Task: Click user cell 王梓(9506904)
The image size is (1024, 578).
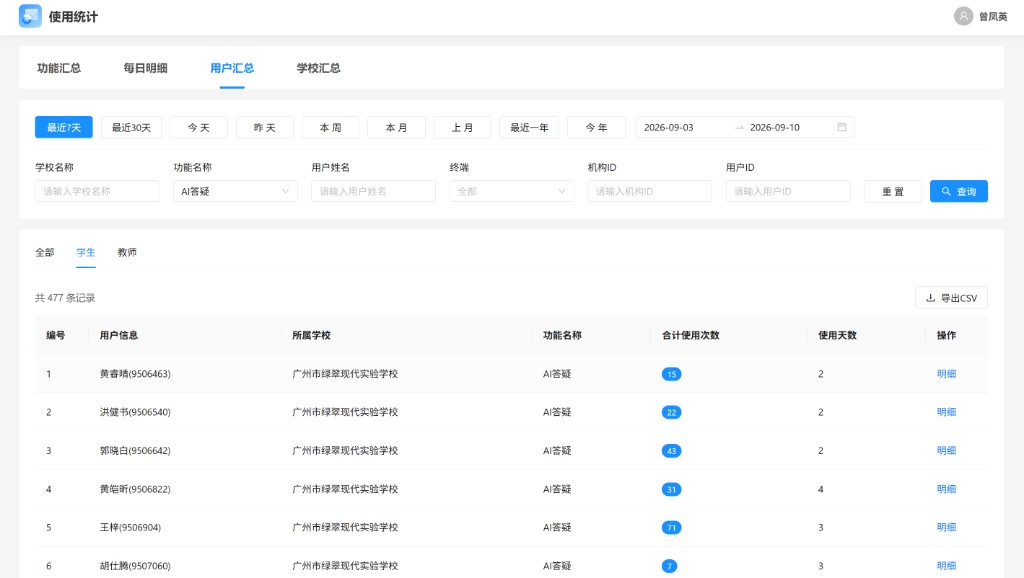Action: [131, 528]
